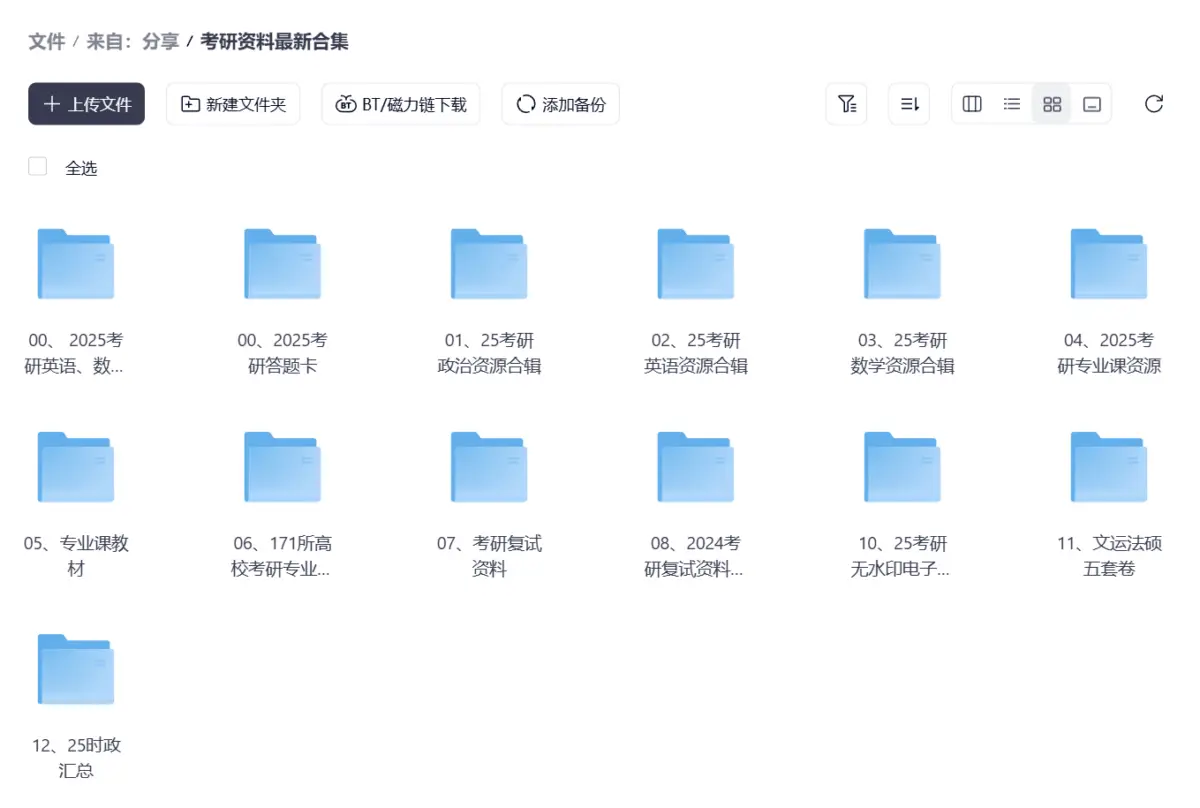Click the name text 06、171所高校考研专业…
The image size is (1200, 808).
click(x=283, y=556)
